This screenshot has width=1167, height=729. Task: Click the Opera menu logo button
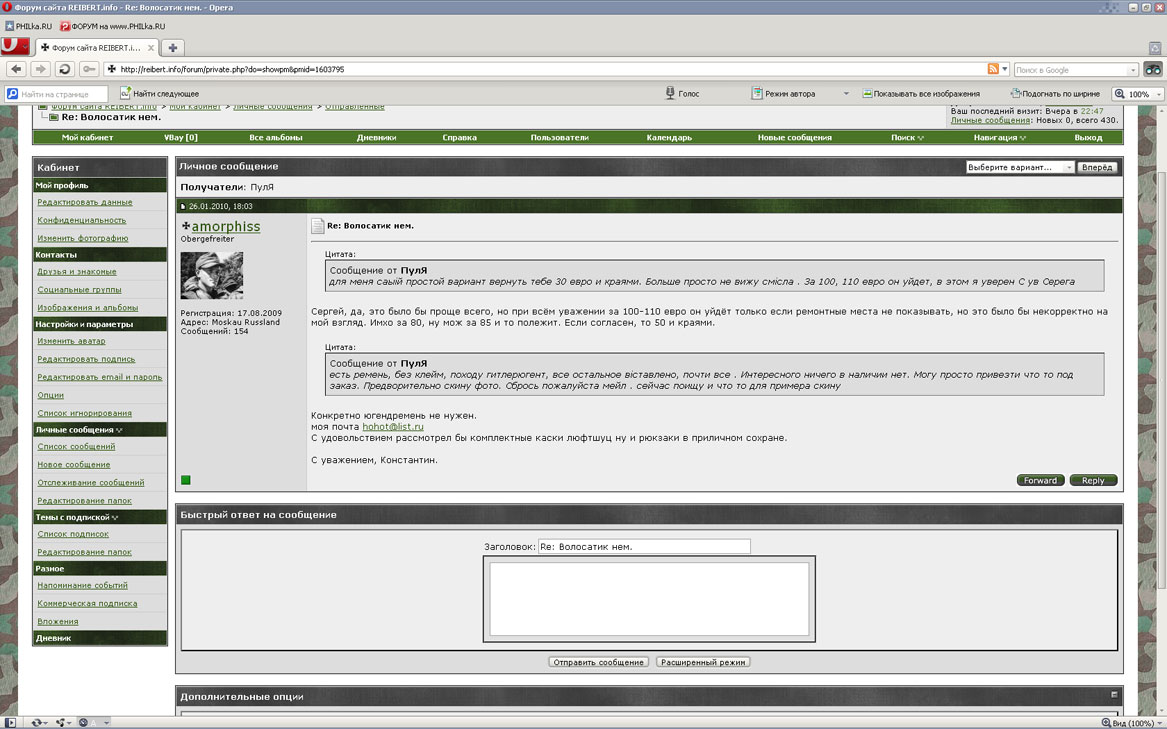[x=14, y=47]
